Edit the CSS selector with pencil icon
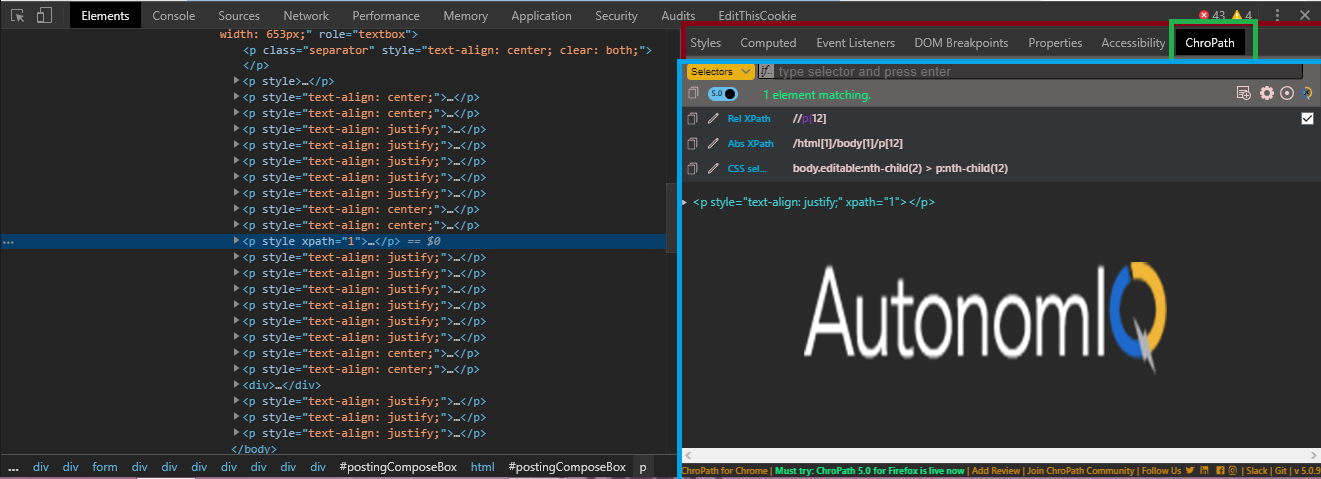1321x479 pixels. coord(713,168)
